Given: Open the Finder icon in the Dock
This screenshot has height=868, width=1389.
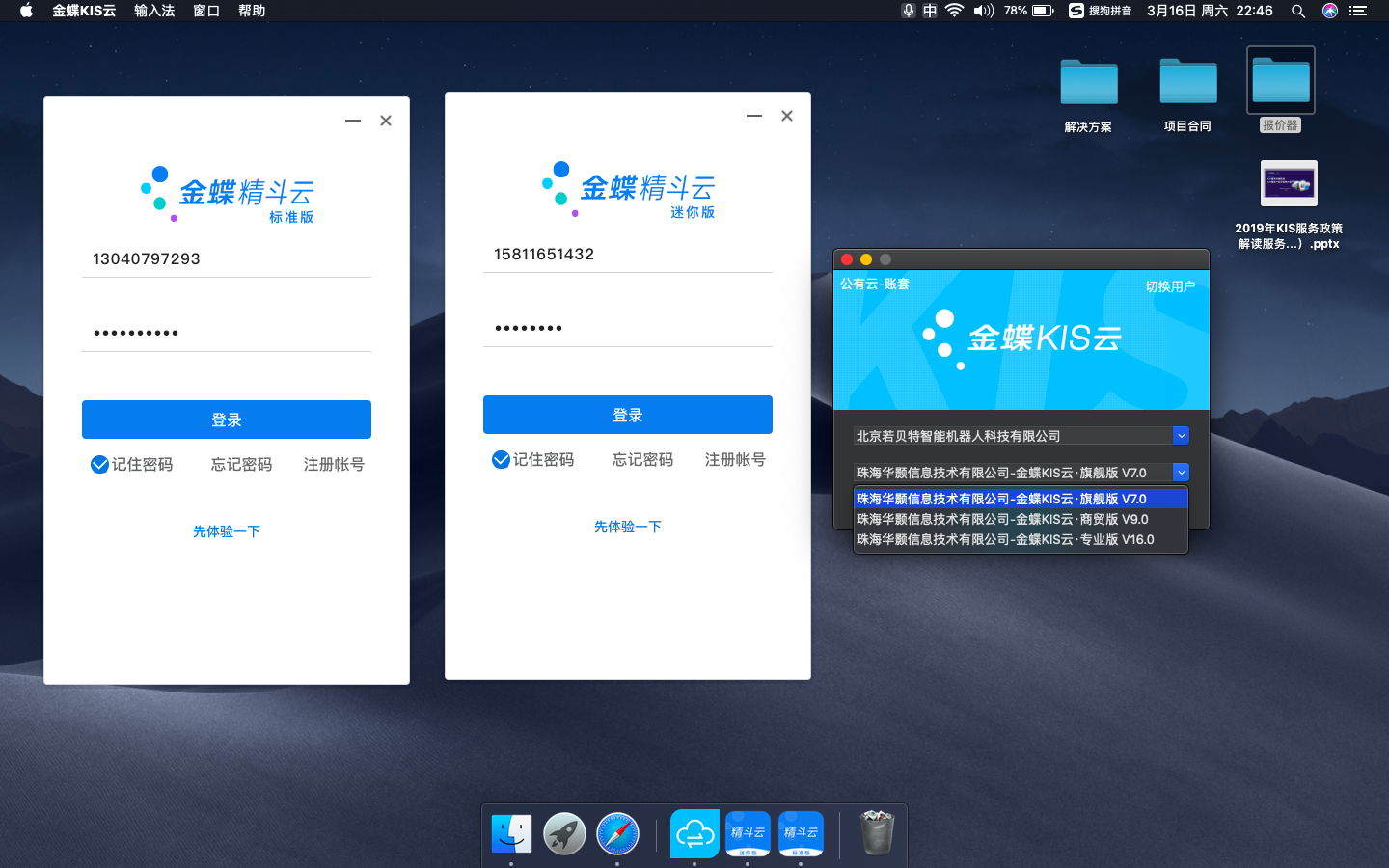Looking at the screenshot, I should 511,834.
